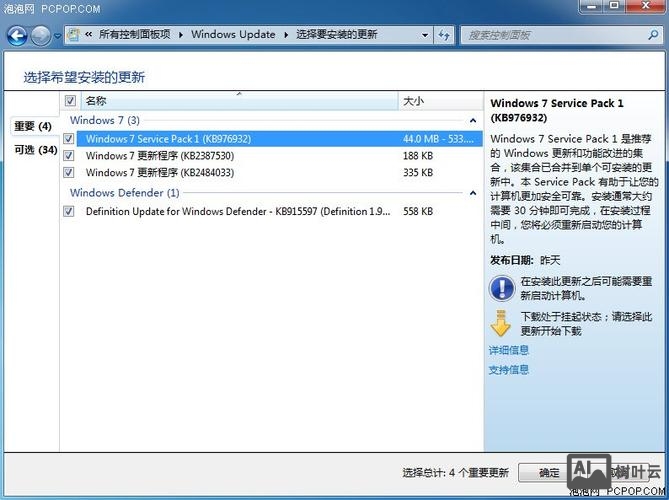Select Definition Update for Windows Defender row

[279, 211]
